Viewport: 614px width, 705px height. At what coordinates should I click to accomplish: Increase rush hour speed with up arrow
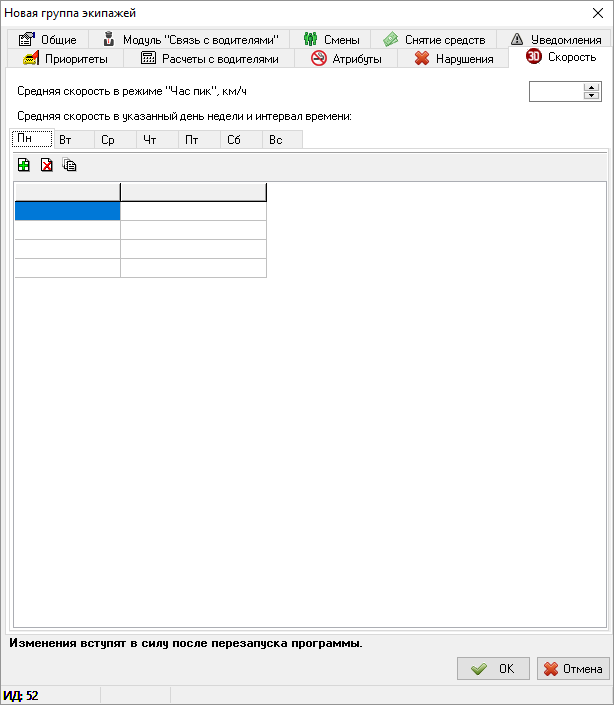coord(592,87)
